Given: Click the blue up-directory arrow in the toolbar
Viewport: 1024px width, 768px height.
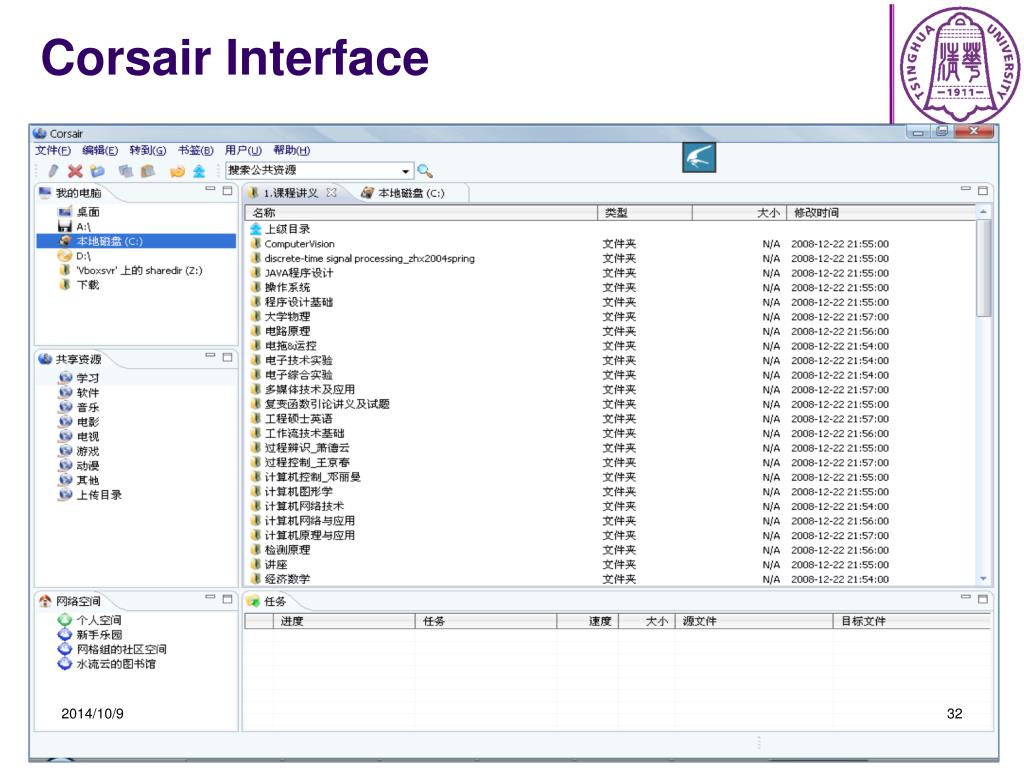Looking at the screenshot, I should click(x=199, y=171).
